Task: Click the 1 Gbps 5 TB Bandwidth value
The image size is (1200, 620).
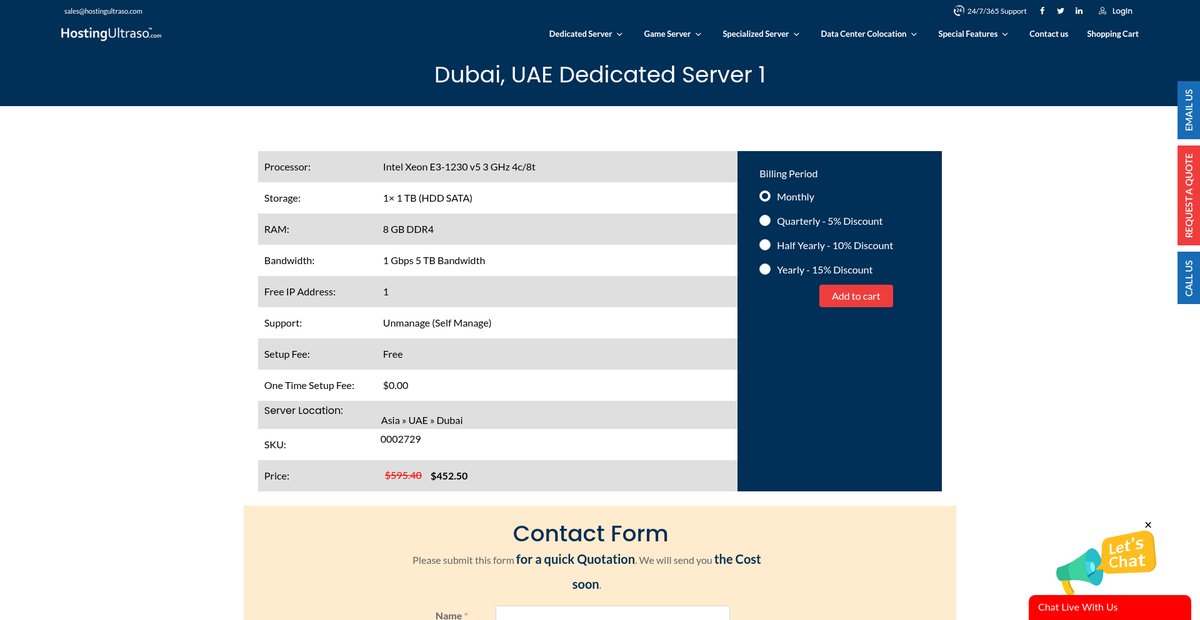Action: click(434, 261)
